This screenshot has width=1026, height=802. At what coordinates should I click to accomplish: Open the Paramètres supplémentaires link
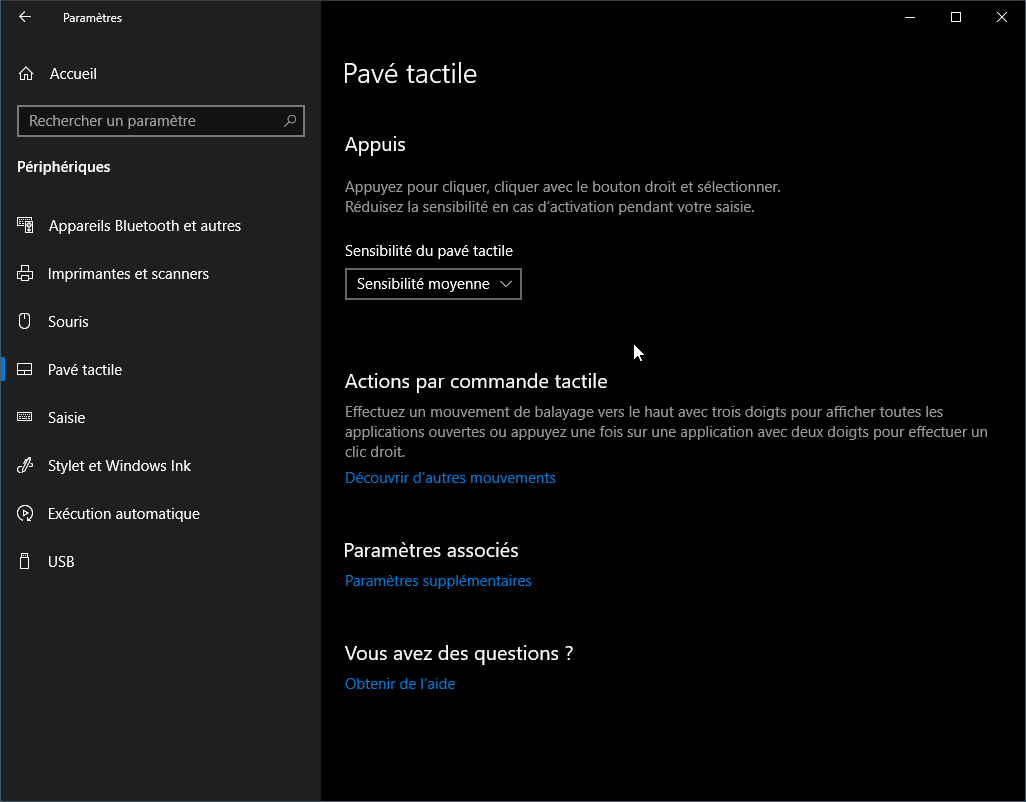(x=438, y=581)
